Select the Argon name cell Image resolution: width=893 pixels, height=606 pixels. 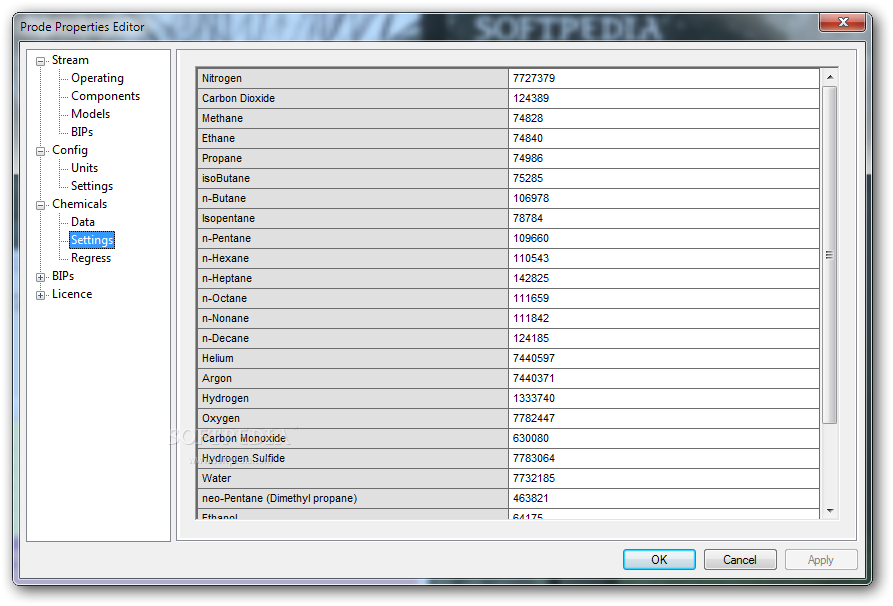(353, 378)
